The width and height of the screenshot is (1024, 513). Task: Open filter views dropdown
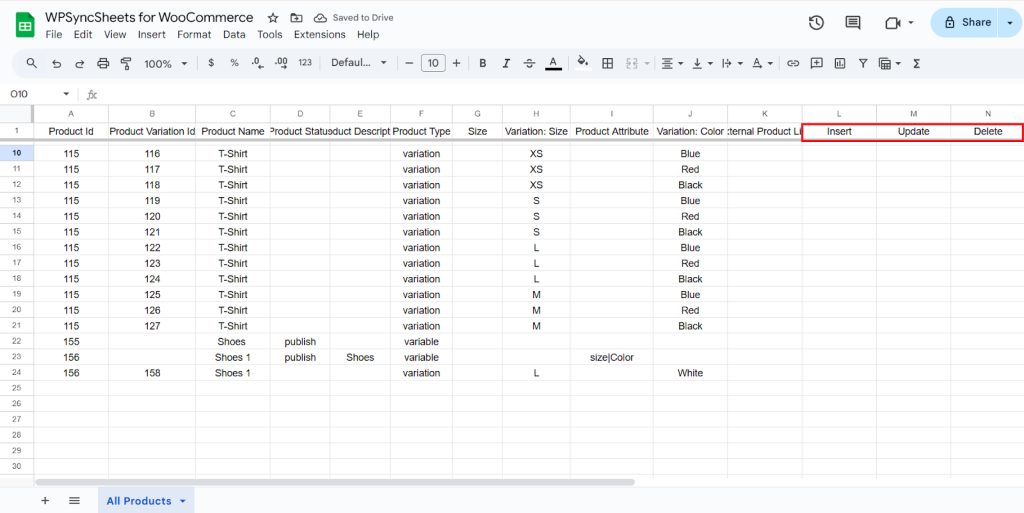point(889,63)
